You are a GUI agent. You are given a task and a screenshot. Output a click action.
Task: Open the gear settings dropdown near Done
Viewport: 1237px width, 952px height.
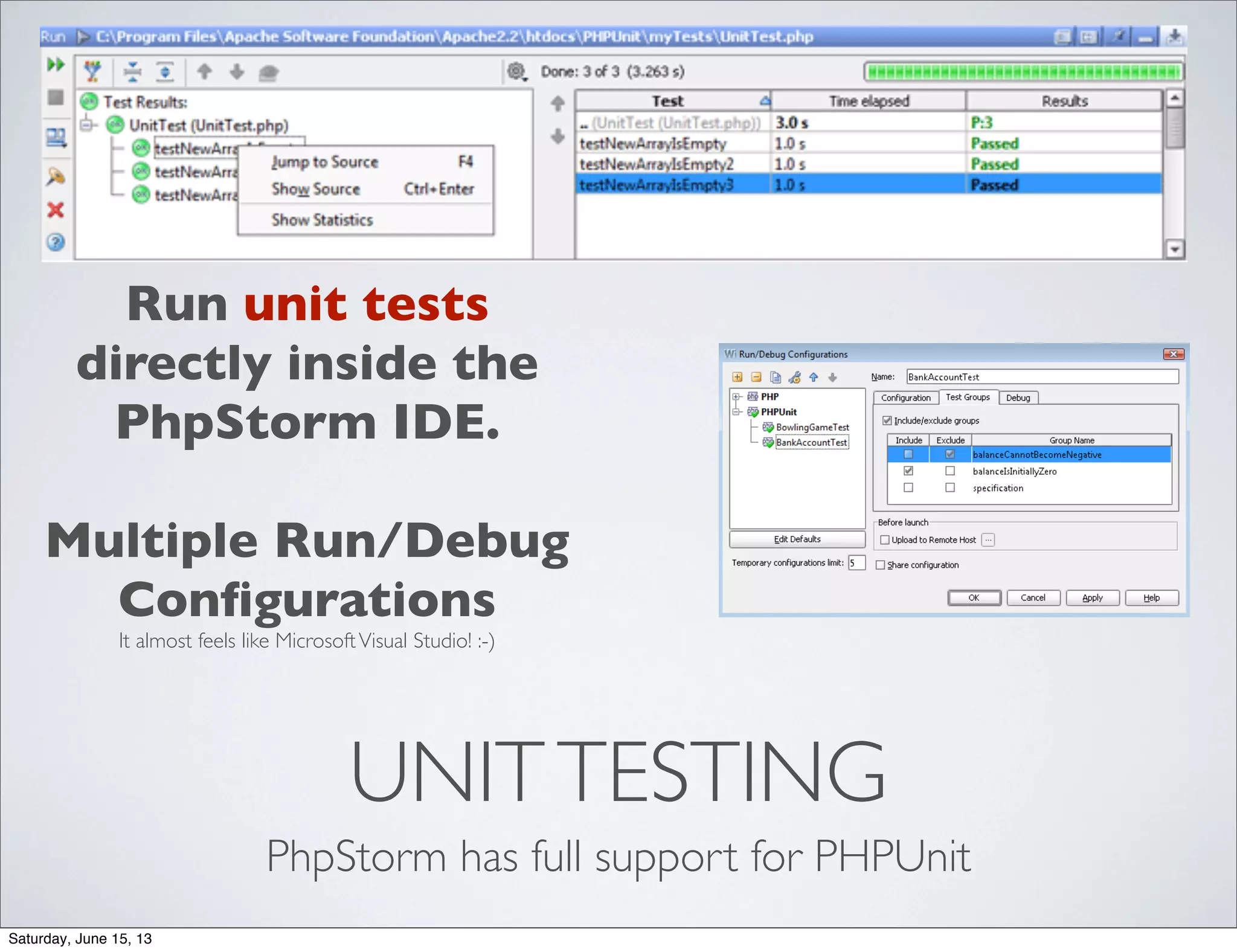(517, 71)
